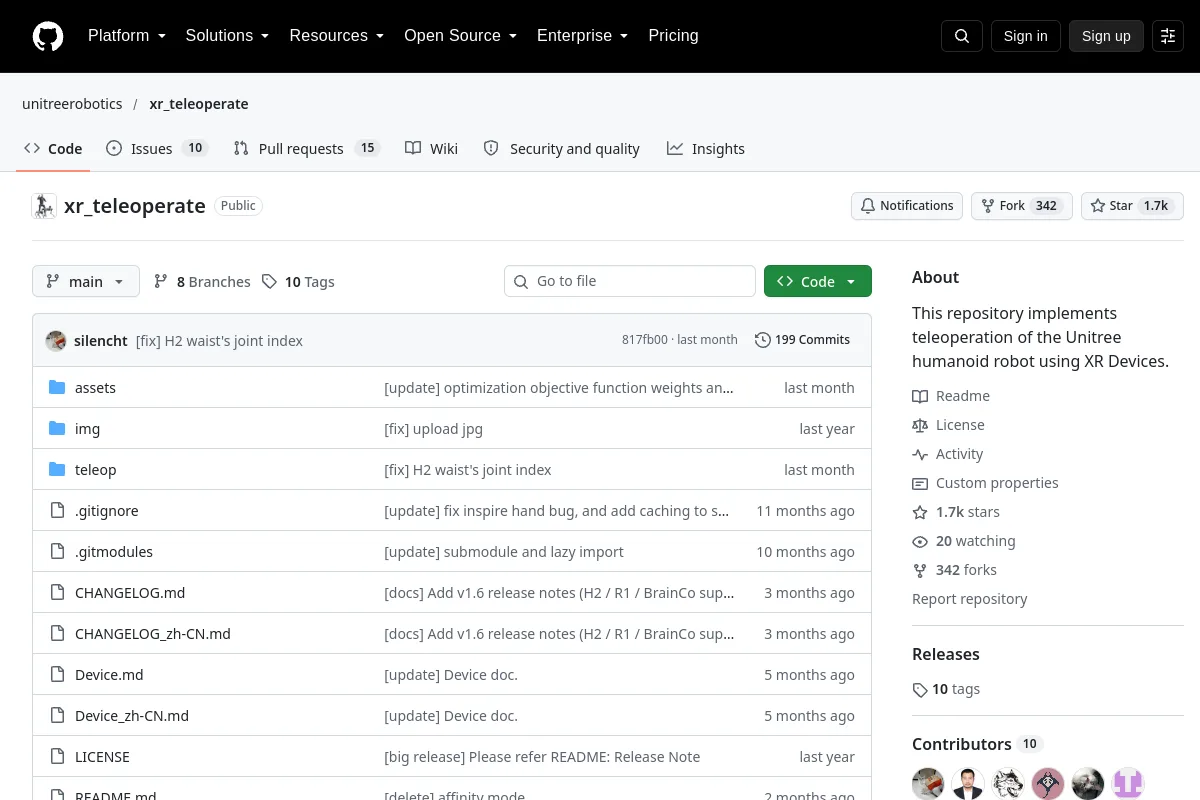1200x800 pixels.
Task: Expand the Enterprise menu
Action: pos(582,36)
